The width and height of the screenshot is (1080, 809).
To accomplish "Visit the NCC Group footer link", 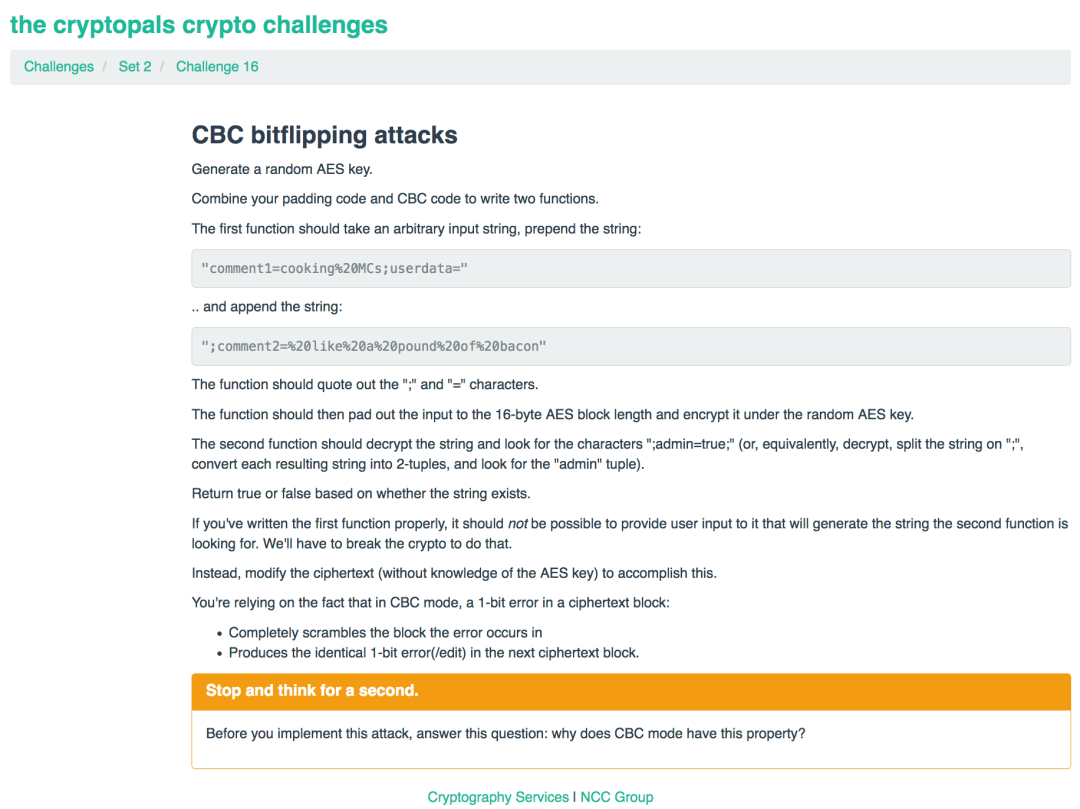I will point(617,797).
